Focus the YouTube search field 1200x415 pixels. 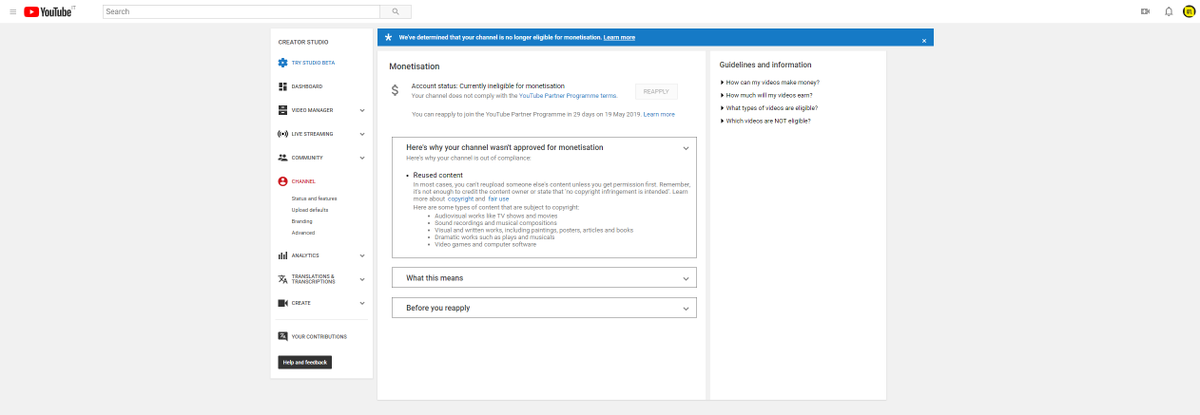pos(241,12)
